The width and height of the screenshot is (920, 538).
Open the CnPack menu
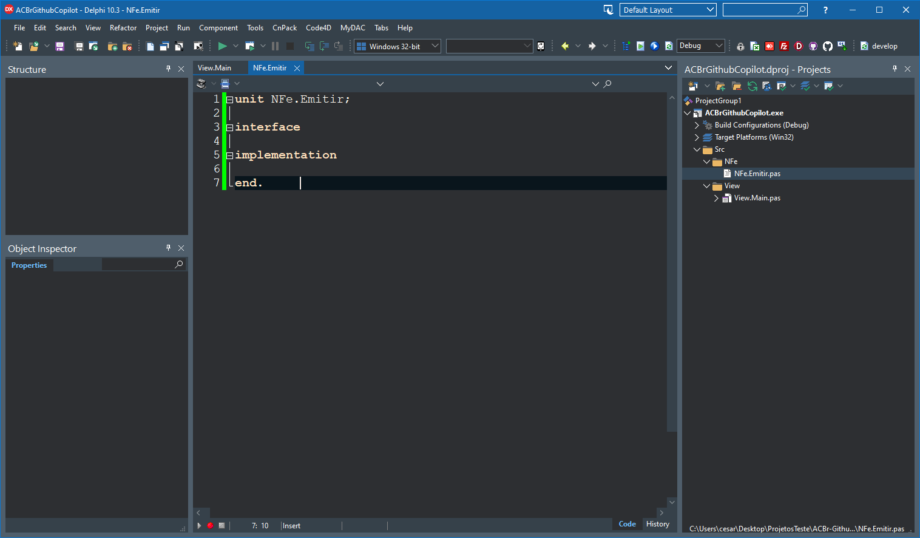coord(285,28)
